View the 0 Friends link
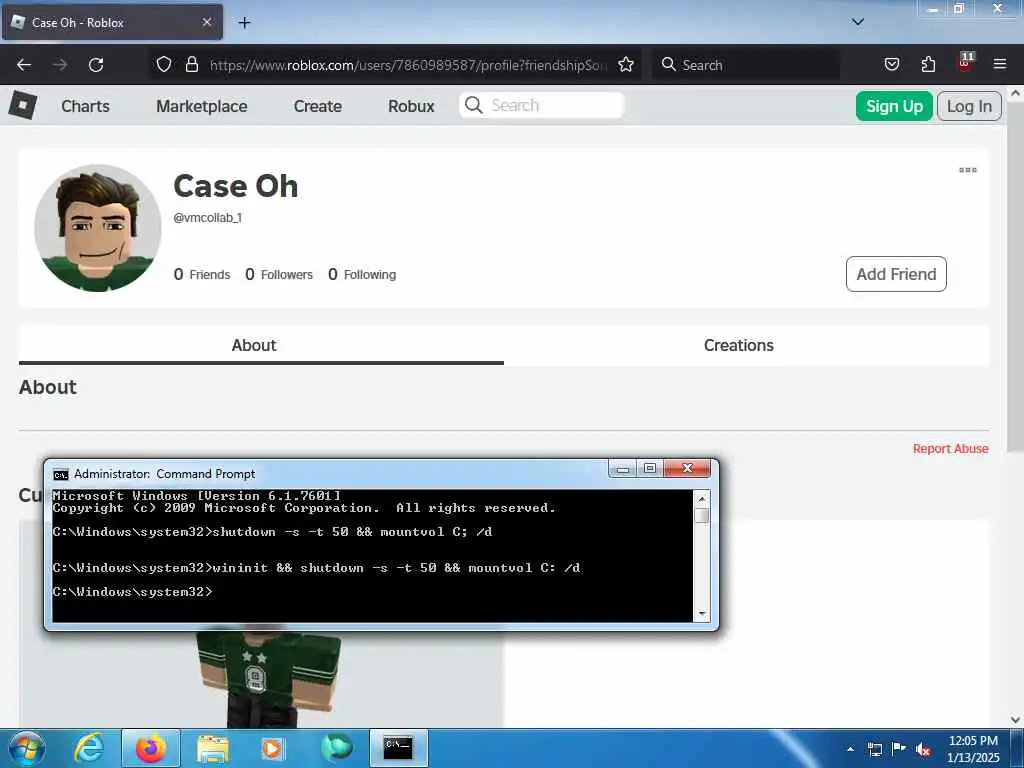This screenshot has height=768, width=1024. 202,274
